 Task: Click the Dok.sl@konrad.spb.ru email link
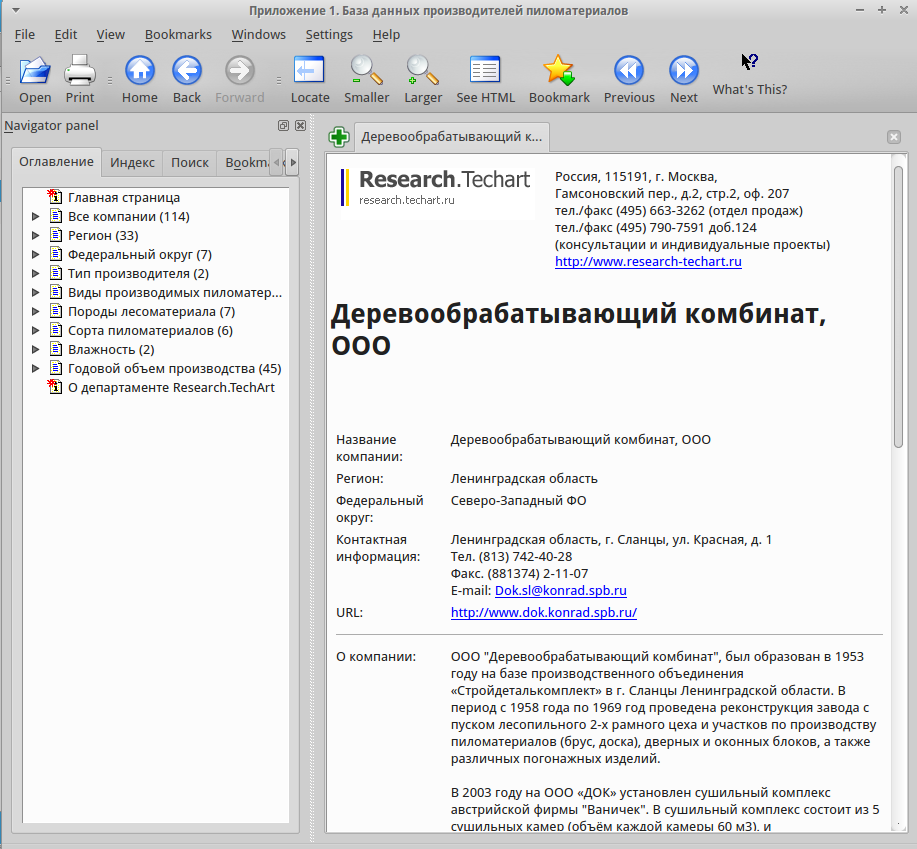560,591
